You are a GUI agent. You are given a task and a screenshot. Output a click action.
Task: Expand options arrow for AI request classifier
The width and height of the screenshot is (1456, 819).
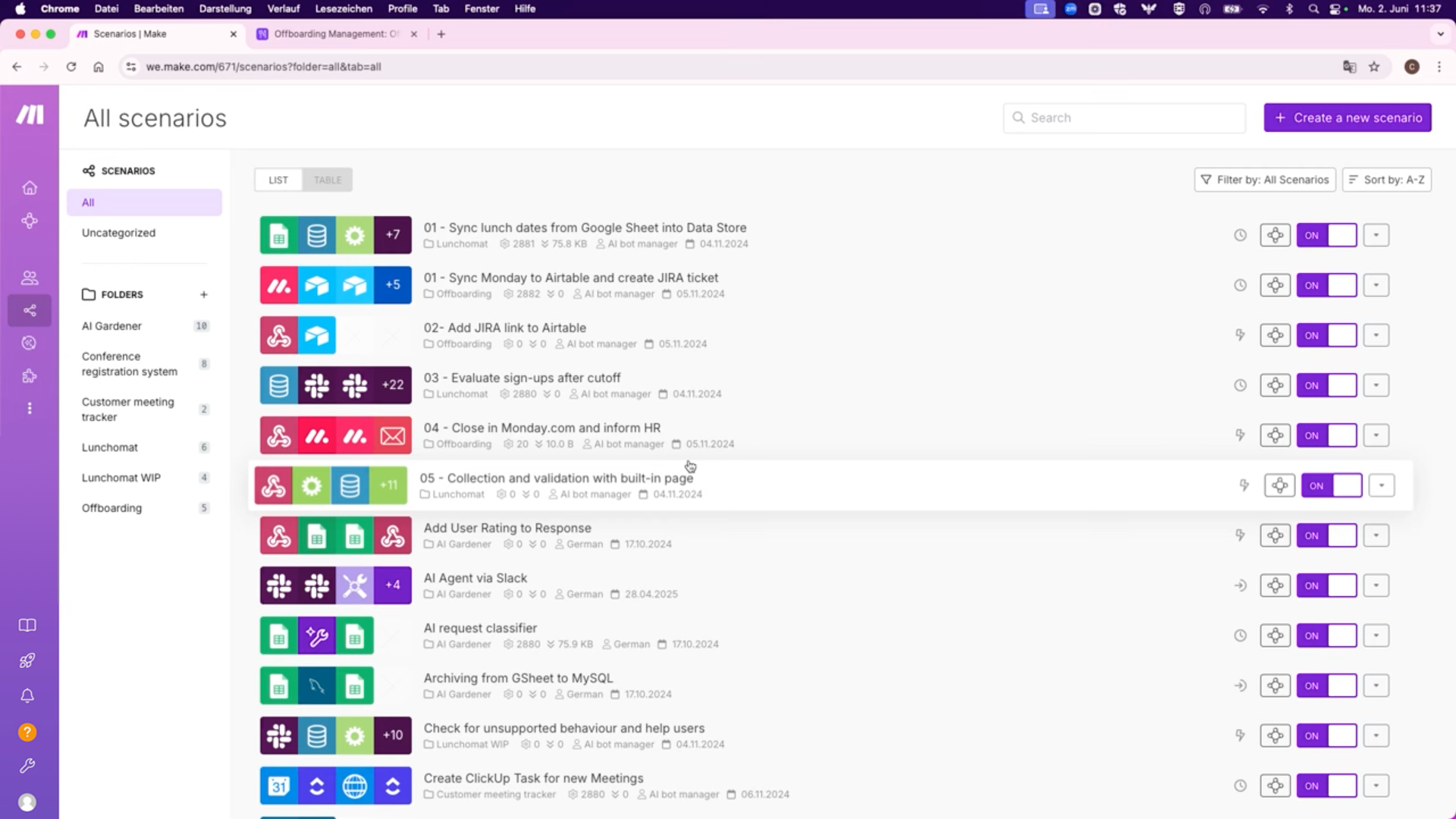pos(1376,635)
